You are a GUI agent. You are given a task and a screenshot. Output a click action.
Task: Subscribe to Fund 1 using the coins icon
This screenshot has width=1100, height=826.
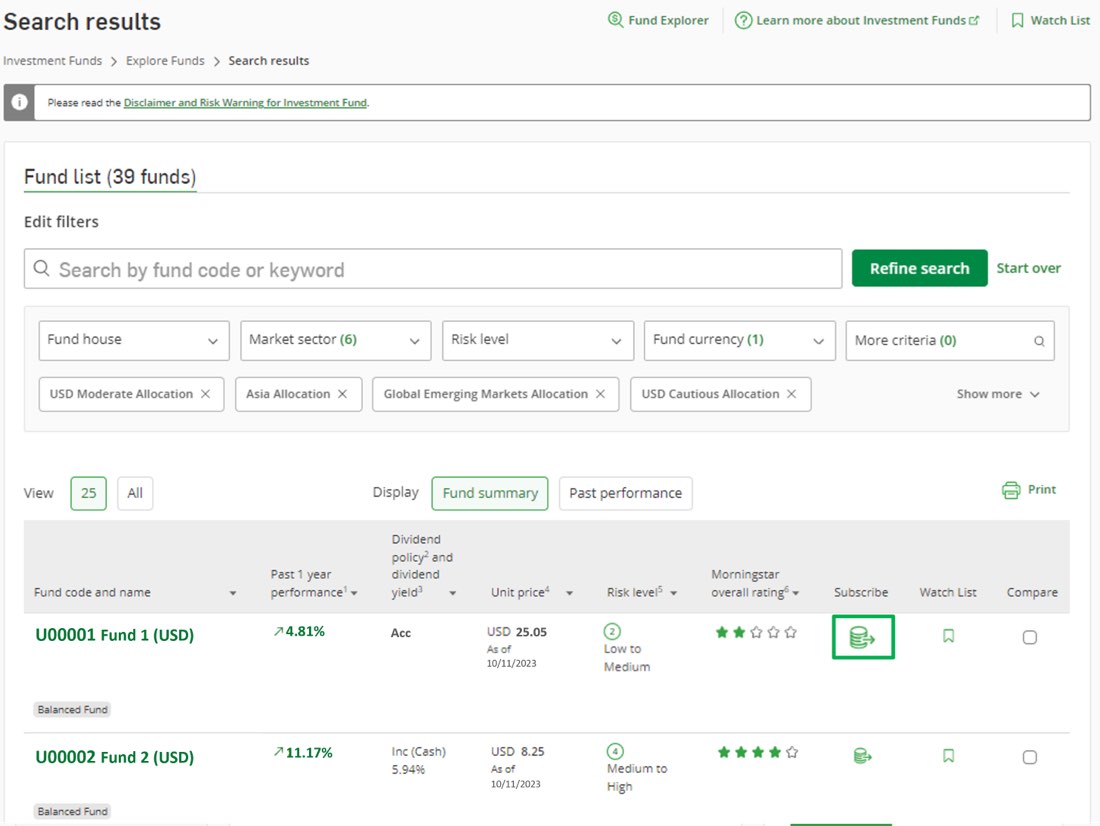click(862, 636)
